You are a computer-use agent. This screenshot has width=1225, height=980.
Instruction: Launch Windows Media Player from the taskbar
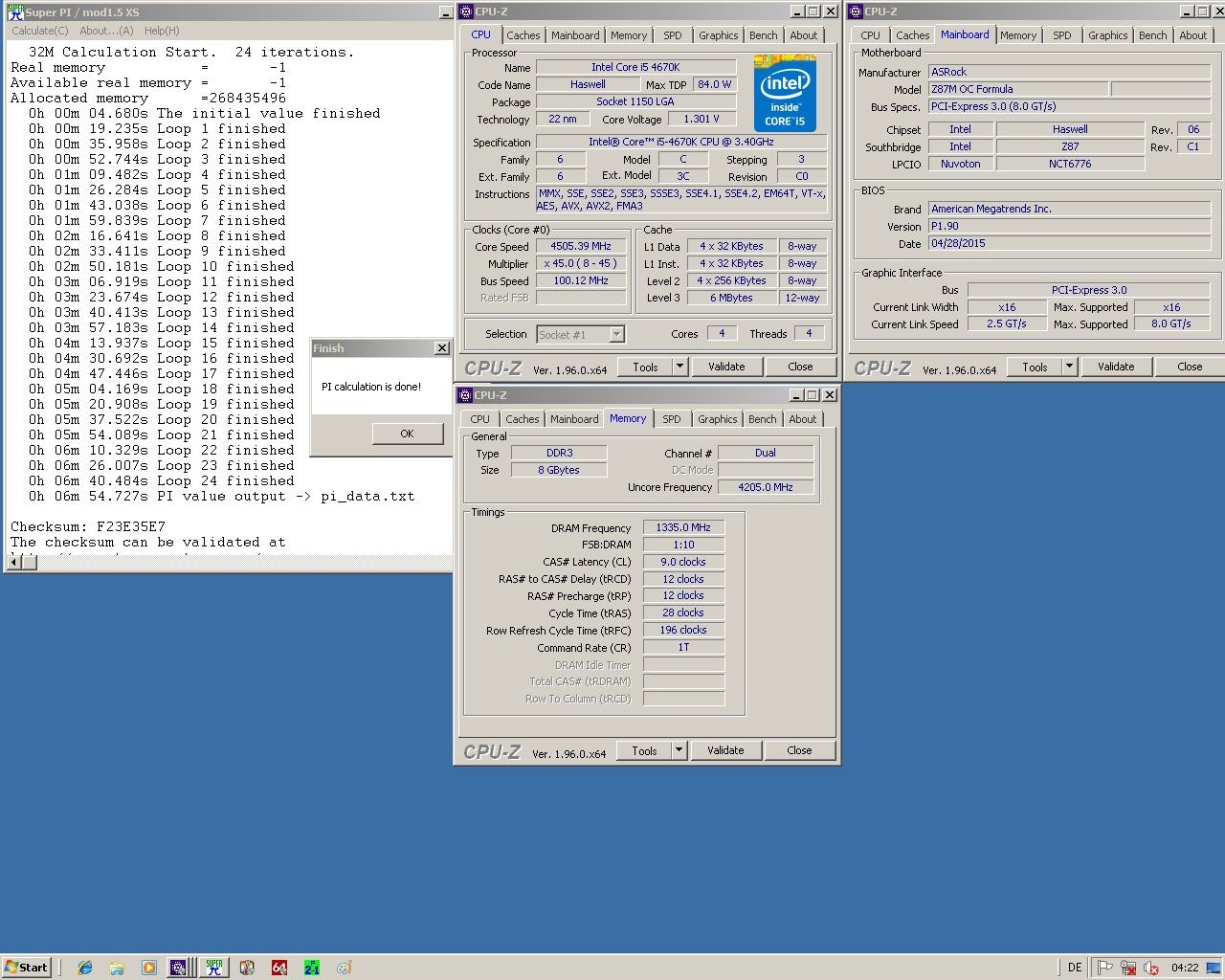pos(148,968)
